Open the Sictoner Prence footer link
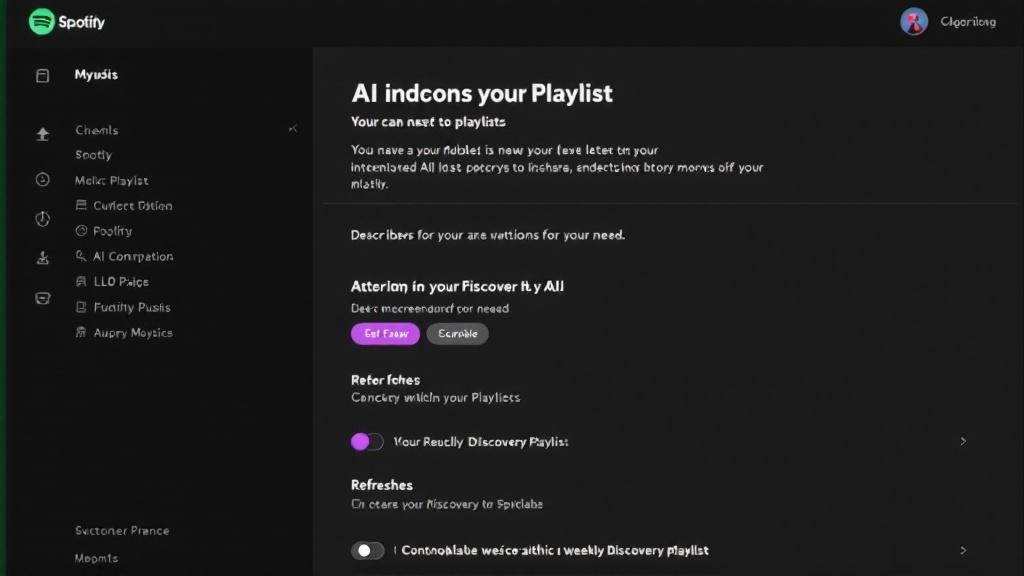The width and height of the screenshot is (1024, 576). pos(122,530)
